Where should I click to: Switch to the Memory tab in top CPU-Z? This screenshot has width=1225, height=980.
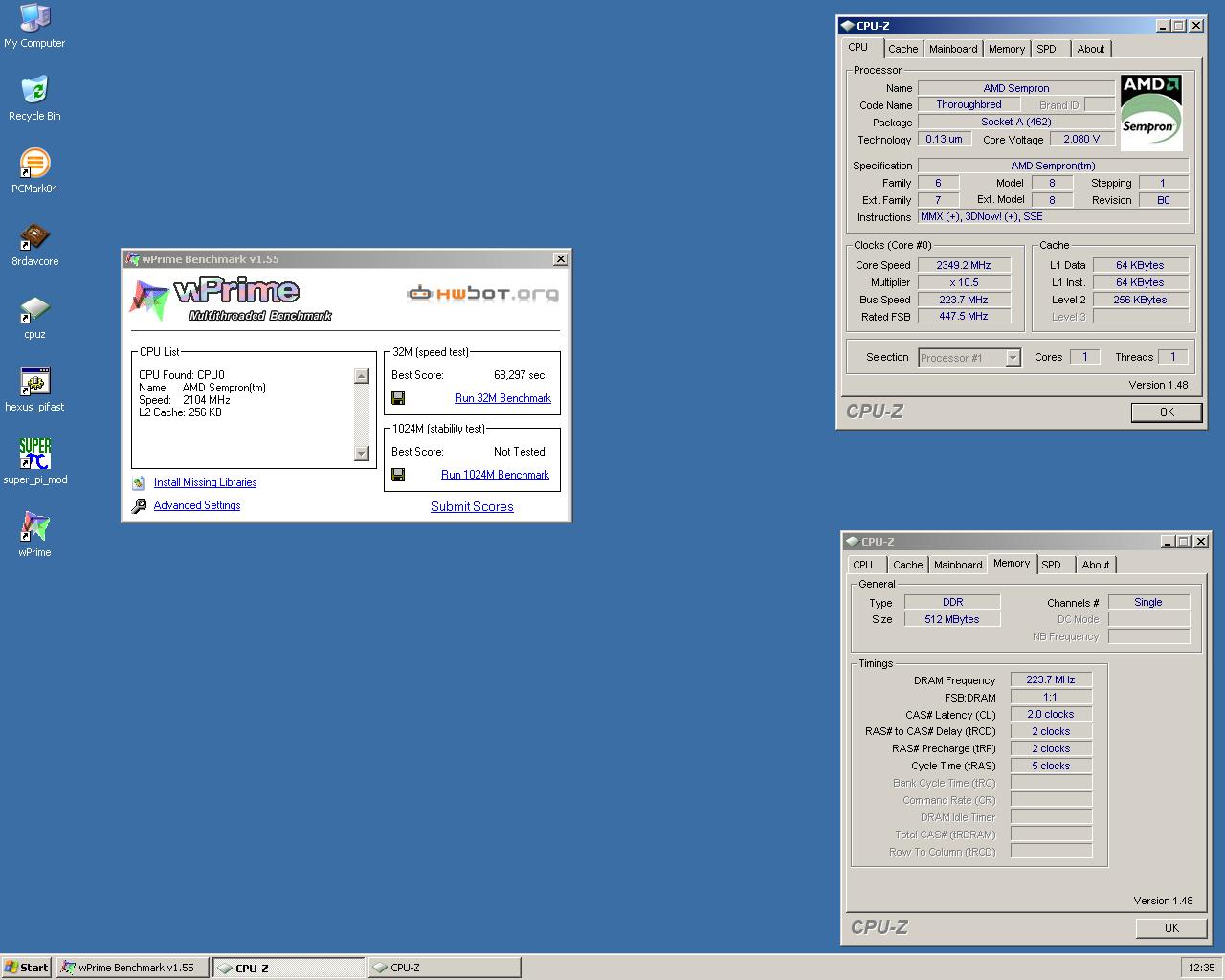[1007, 49]
